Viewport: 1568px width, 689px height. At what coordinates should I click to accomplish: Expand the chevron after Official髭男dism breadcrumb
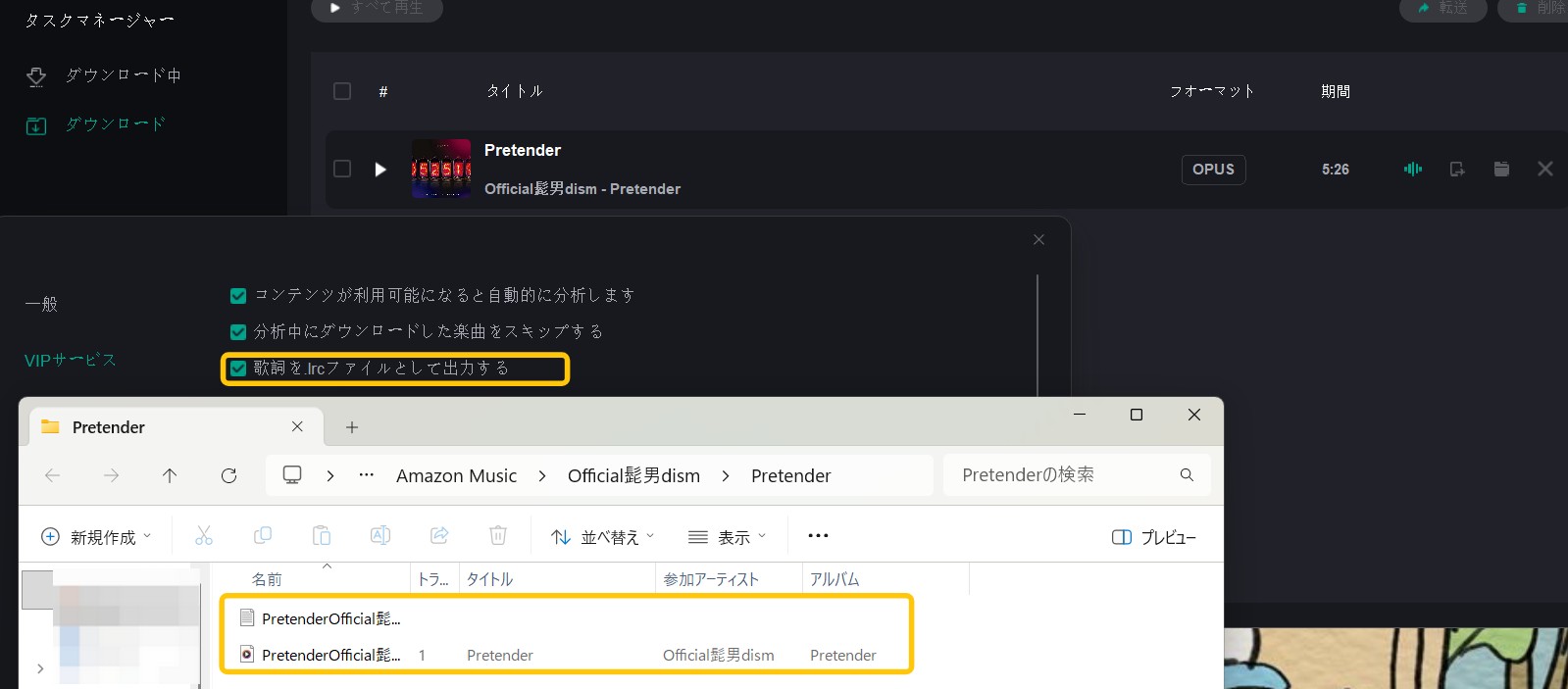(x=726, y=475)
